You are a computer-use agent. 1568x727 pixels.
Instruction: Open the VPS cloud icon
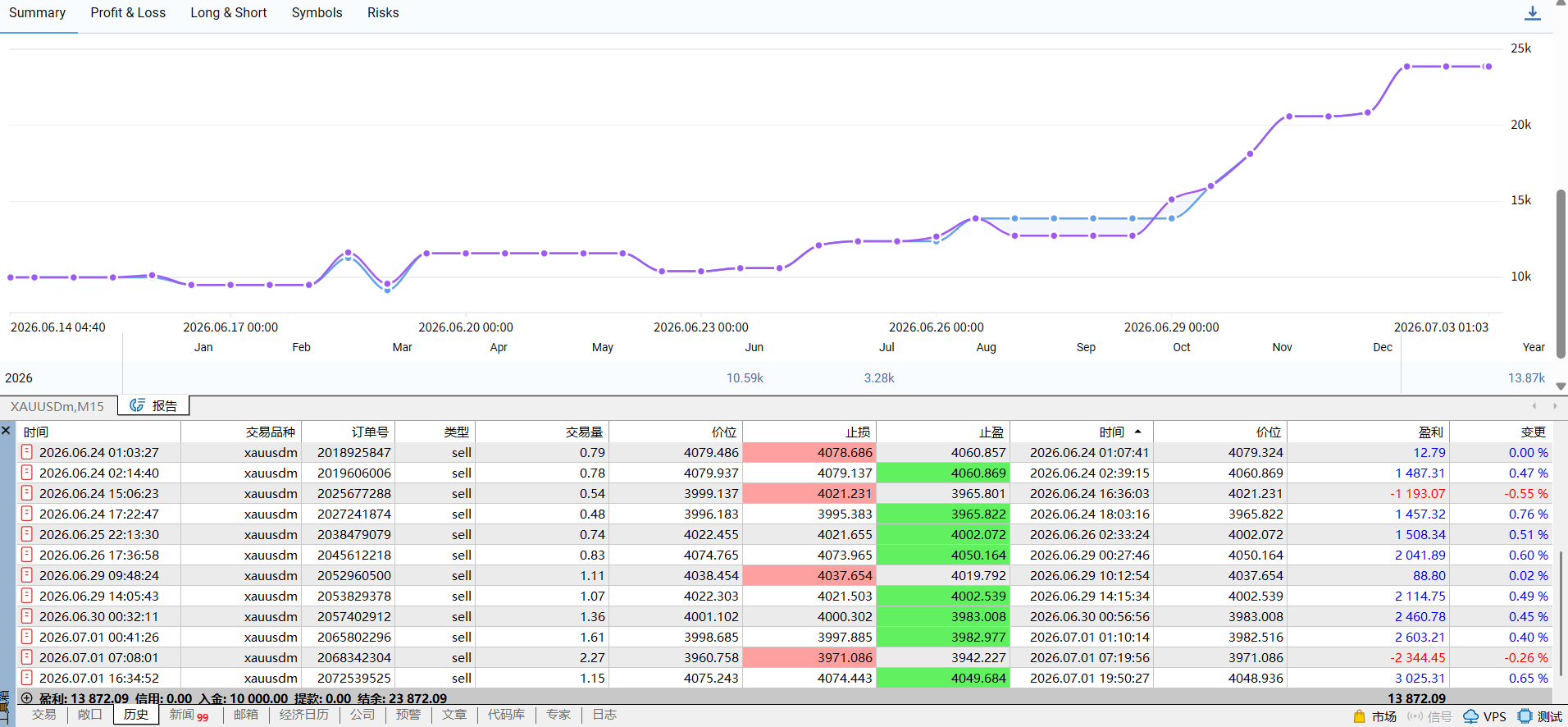(1471, 716)
